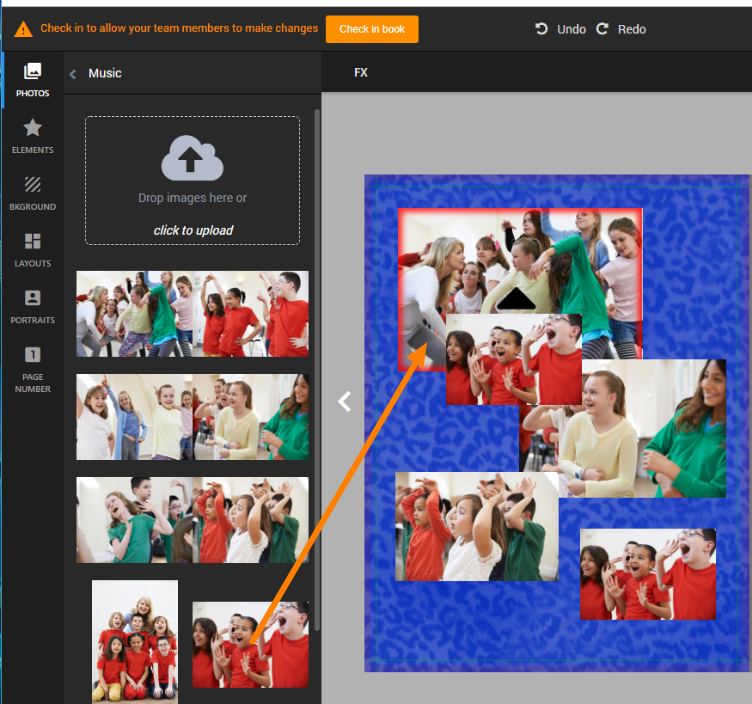Click the photo panel vertical scrollbar
This screenshot has height=704, width=752.
click(x=317, y=369)
